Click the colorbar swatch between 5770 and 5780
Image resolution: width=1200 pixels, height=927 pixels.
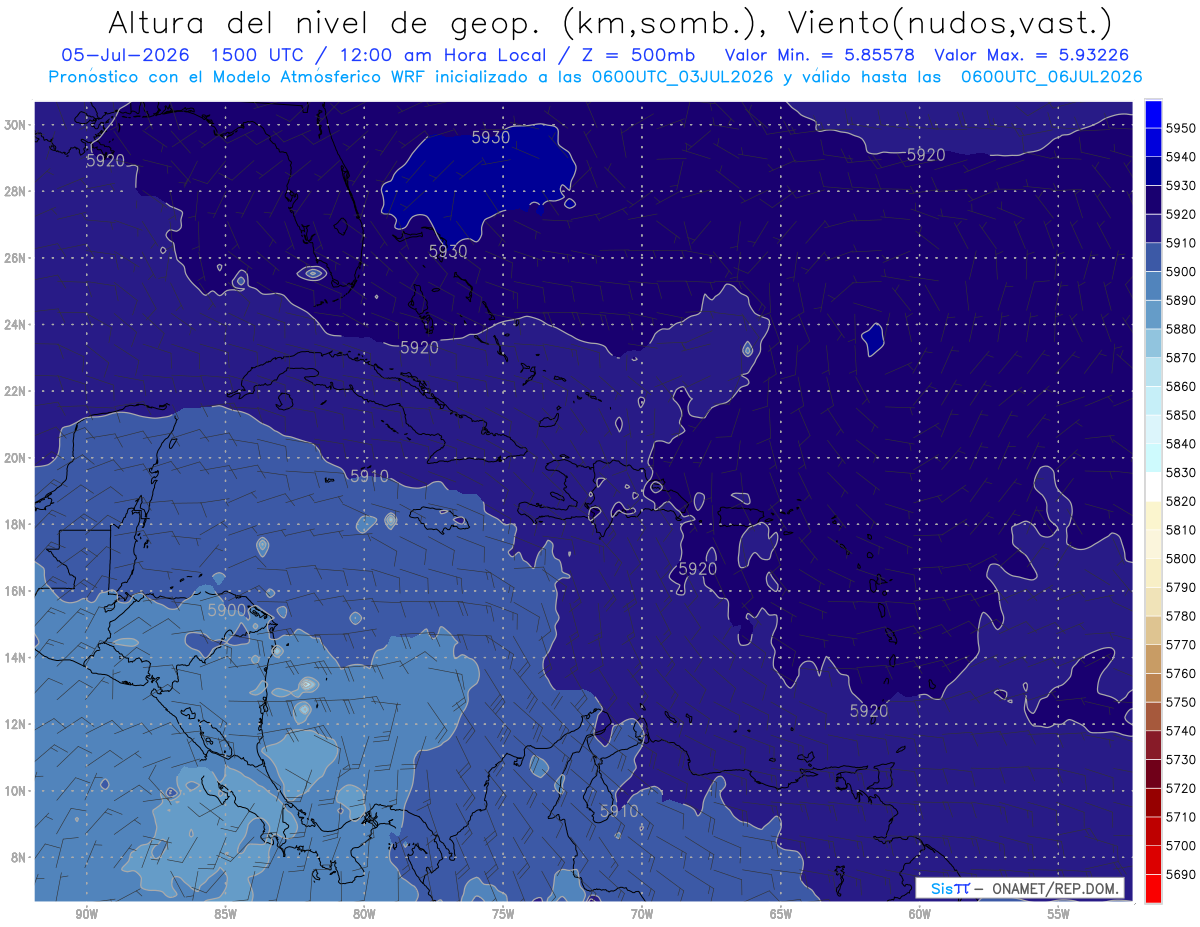click(x=1153, y=630)
